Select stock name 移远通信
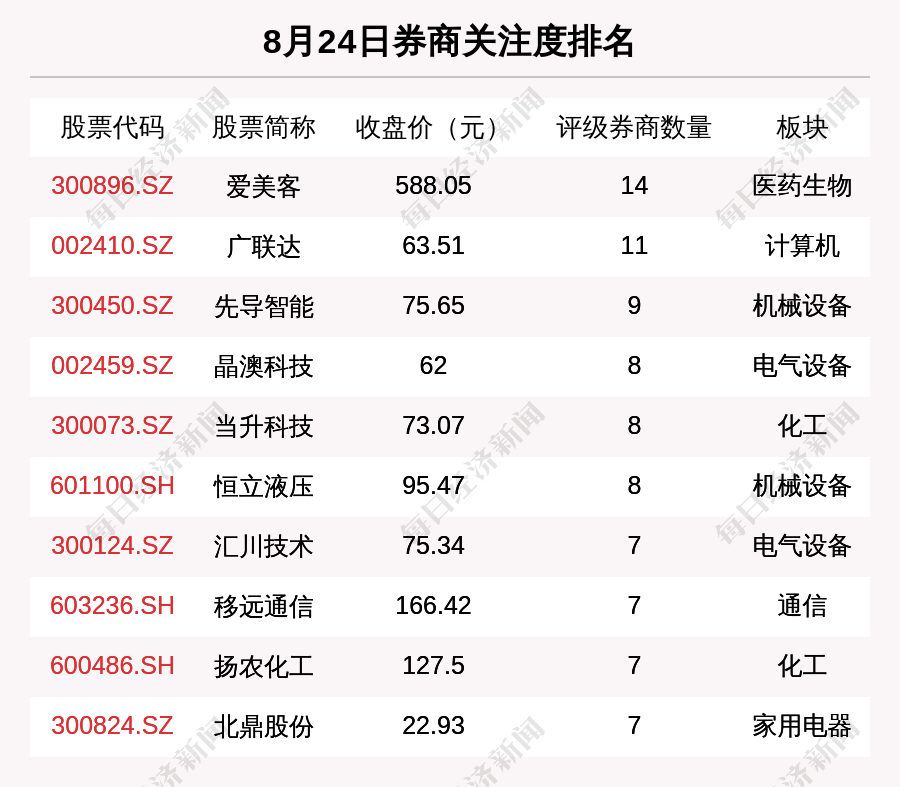The image size is (900, 787). (263, 606)
